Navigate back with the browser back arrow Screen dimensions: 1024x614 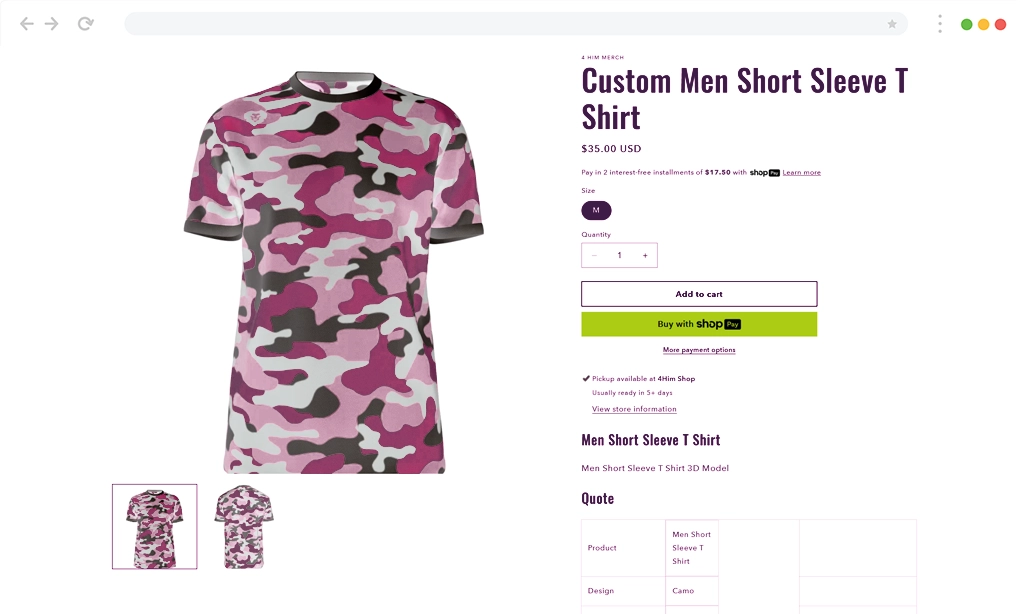27,23
